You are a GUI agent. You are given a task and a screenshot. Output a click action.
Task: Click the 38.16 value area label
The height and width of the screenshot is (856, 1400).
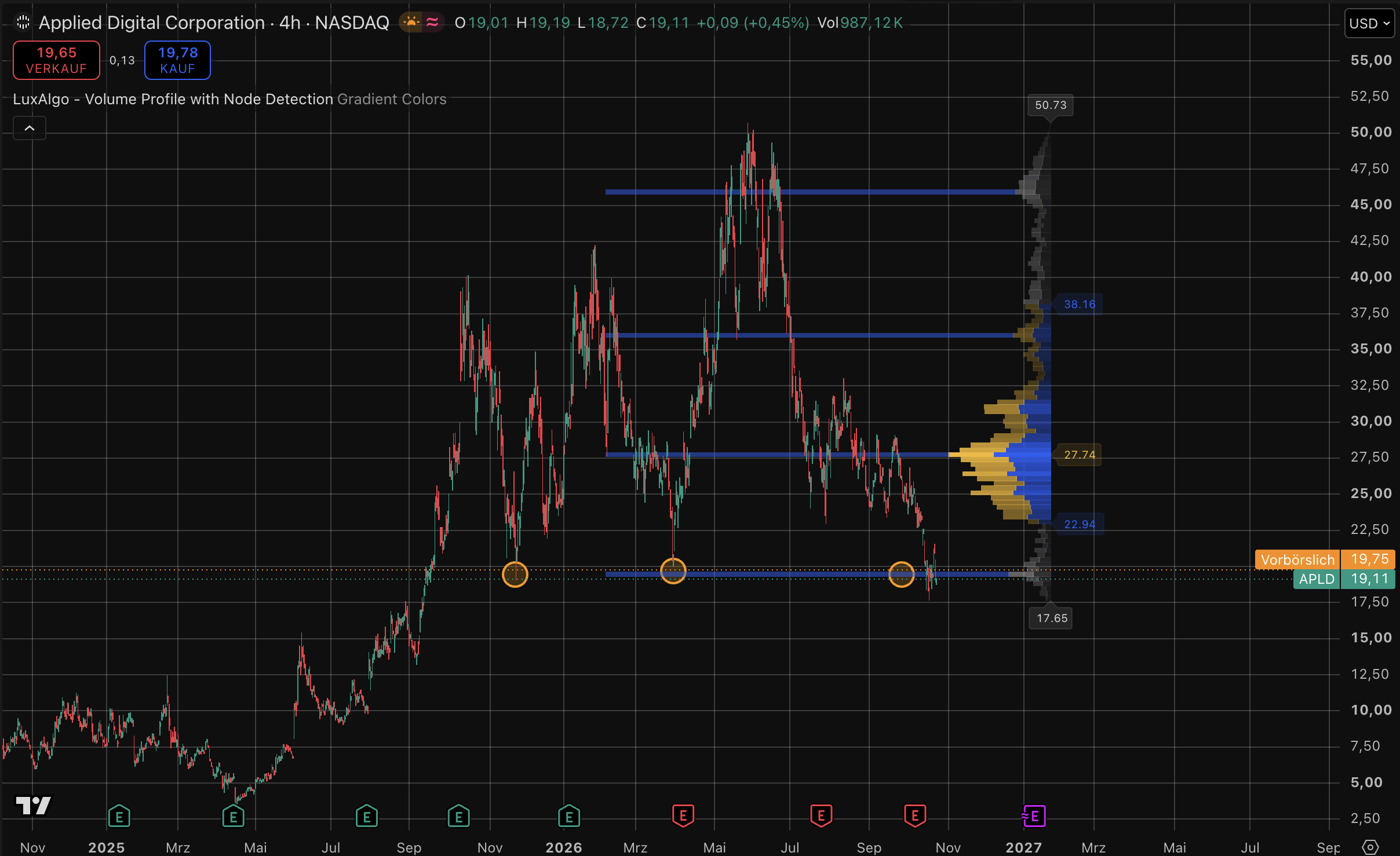[x=1080, y=304]
